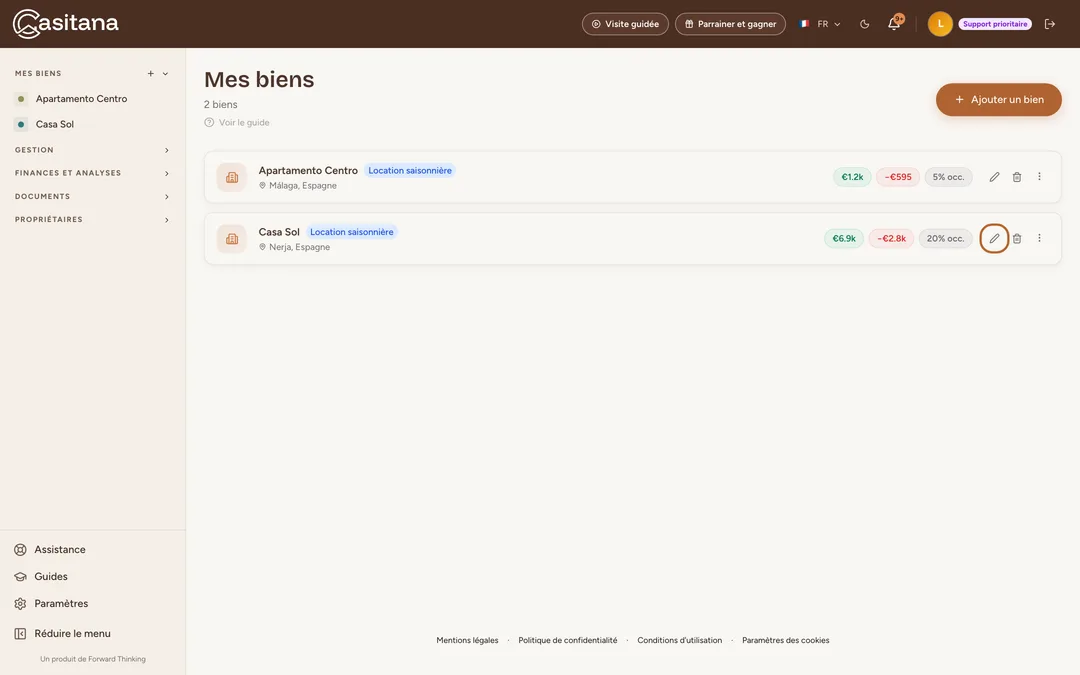Click the Casa Sol building icon
This screenshot has height=675, width=1080.
pos(232,238)
